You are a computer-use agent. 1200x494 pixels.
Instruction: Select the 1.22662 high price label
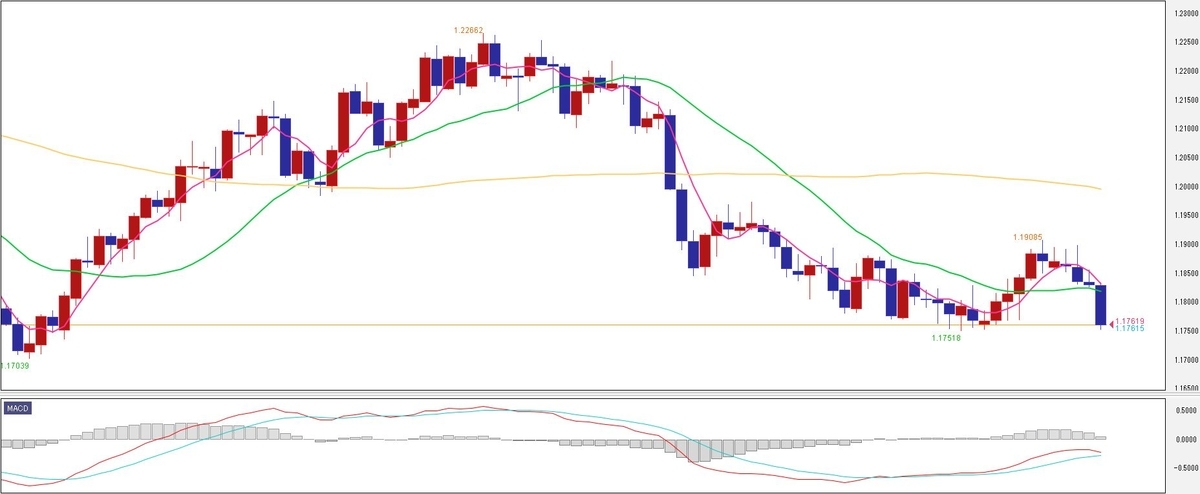468,31
